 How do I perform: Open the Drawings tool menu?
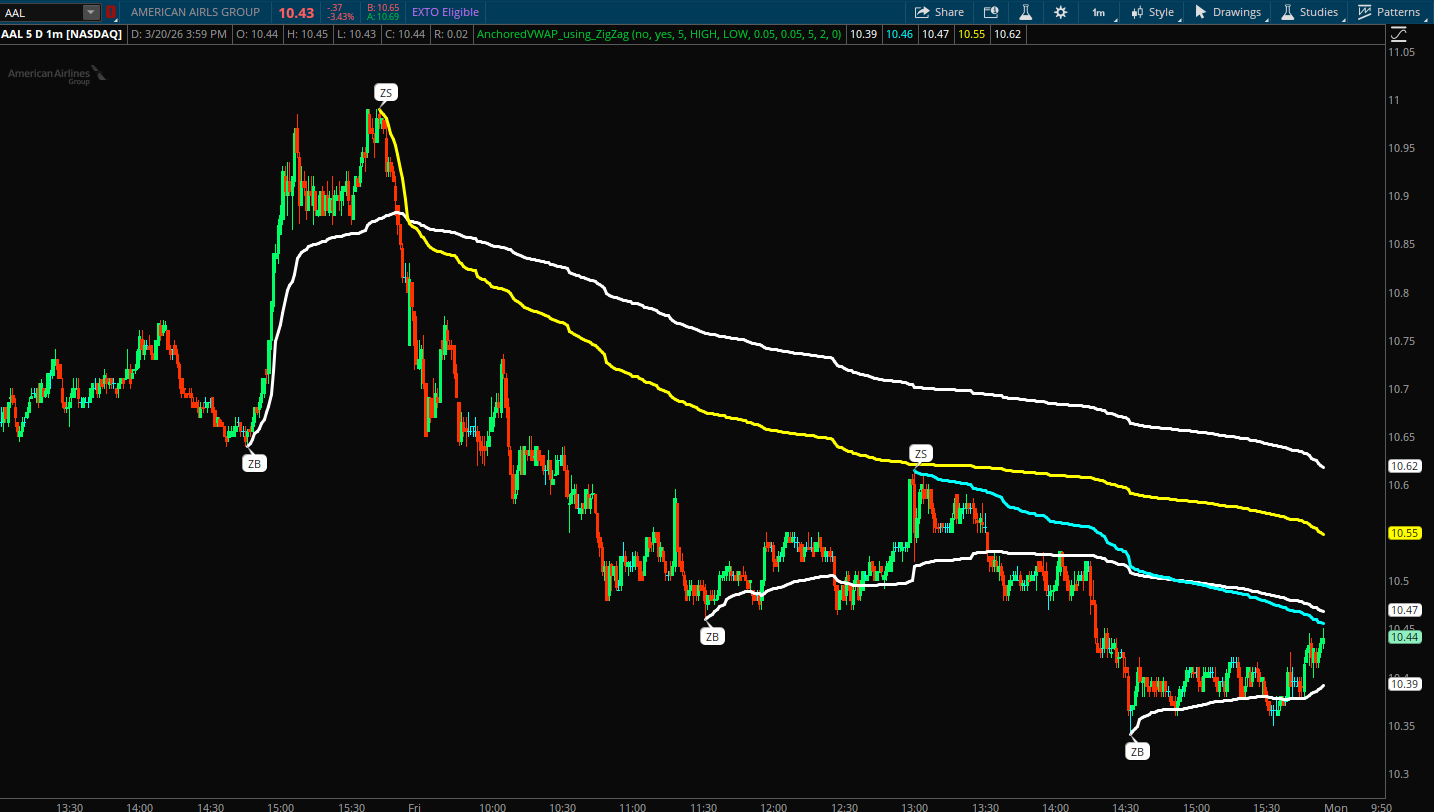1228,12
